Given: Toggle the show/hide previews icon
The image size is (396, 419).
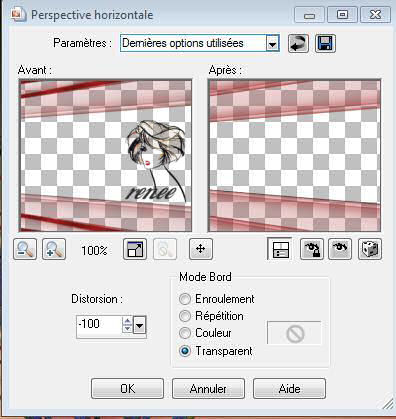Looking at the screenshot, I should (280, 249).
